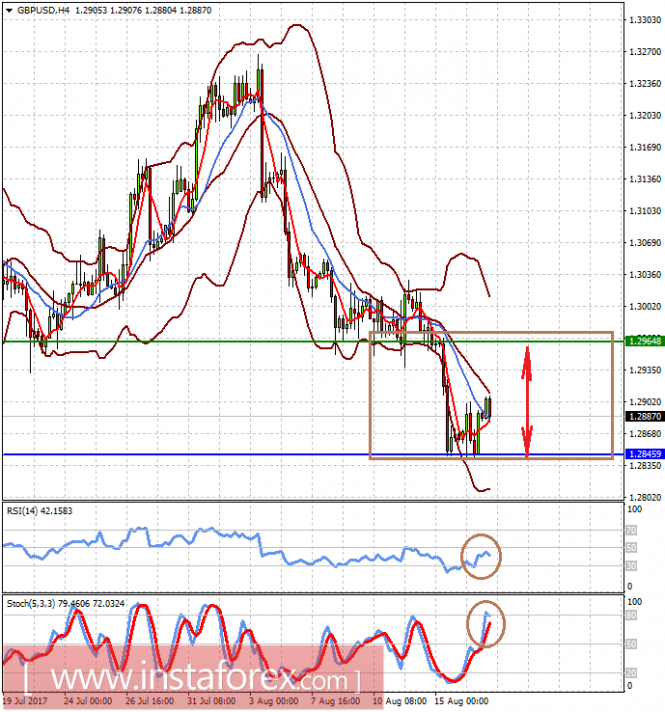Select the green 1.29648 price label
The width and height of the screenshot is (665, 712).
click(645, 341)
